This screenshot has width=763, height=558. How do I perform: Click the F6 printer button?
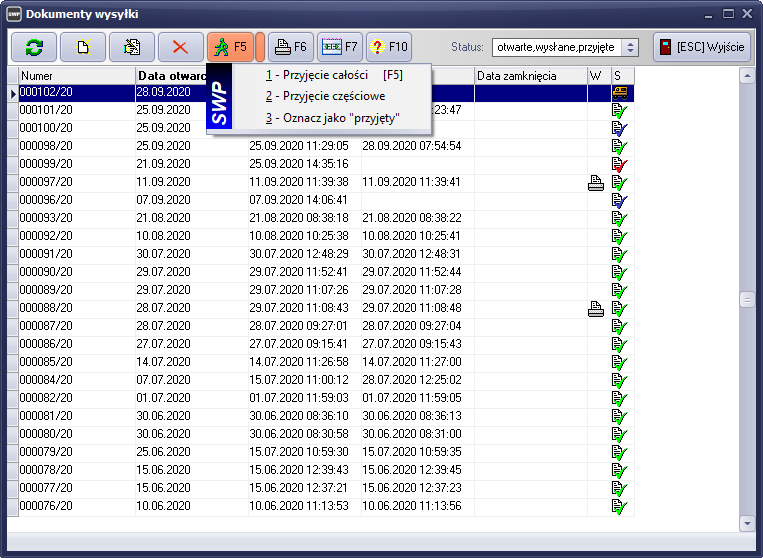click(289, 47)
